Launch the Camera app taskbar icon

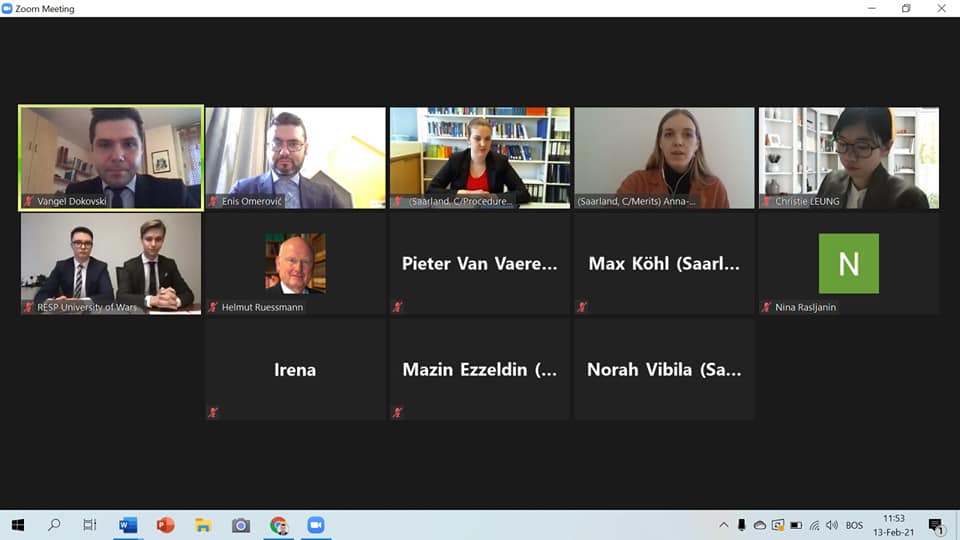tap(241, 525)
